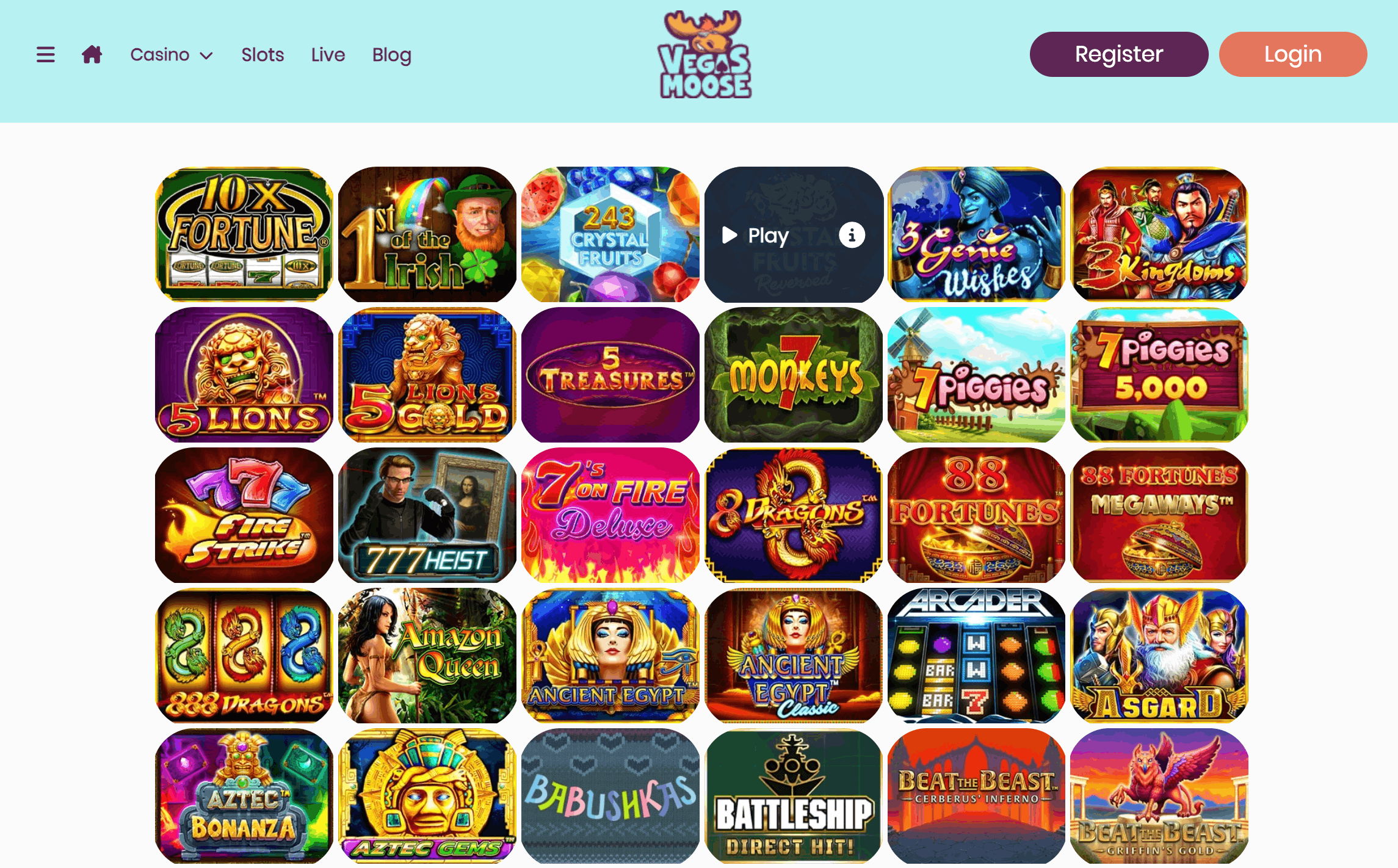The image size is (1398, 868).
Task: Open the 10x Fortune game tile
Action: point(244,234)
